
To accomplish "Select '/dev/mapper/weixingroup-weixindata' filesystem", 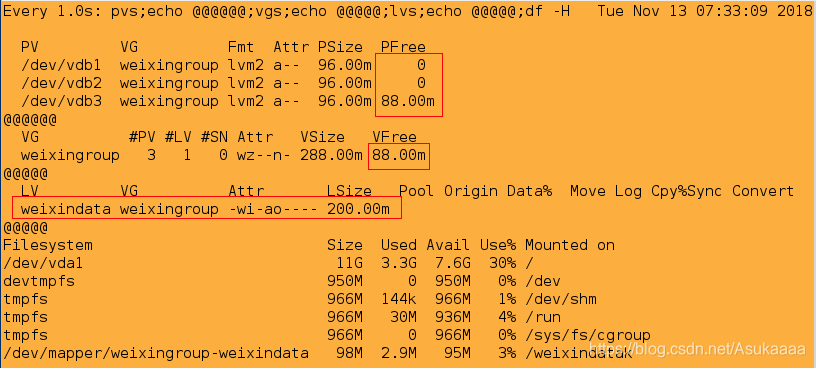I will click(156, 353).
